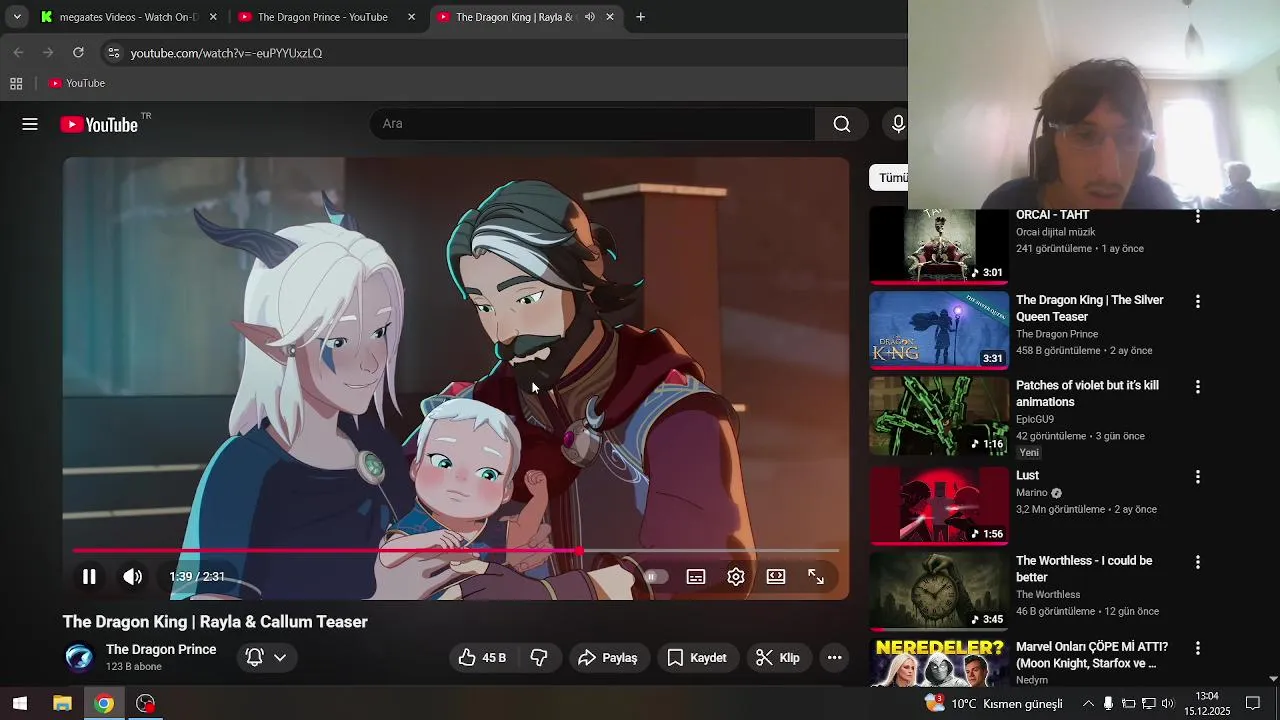Open options menu for Lust video

point(1198,477)
